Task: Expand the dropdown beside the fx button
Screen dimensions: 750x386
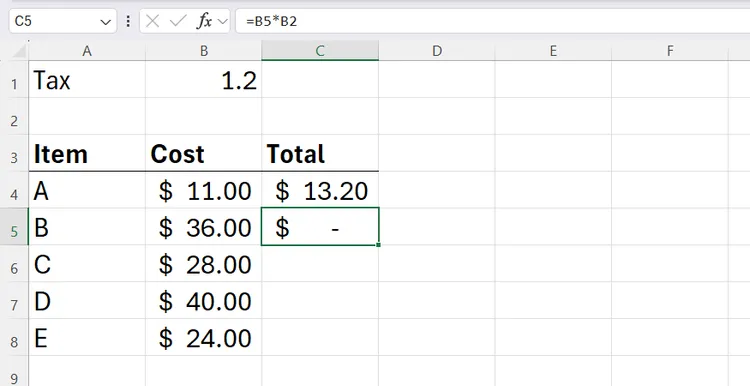Action: coord(222,21)
